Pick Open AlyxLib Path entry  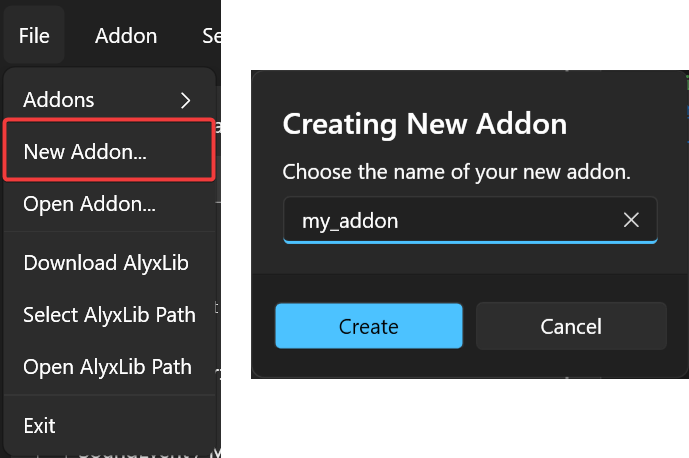107,366
